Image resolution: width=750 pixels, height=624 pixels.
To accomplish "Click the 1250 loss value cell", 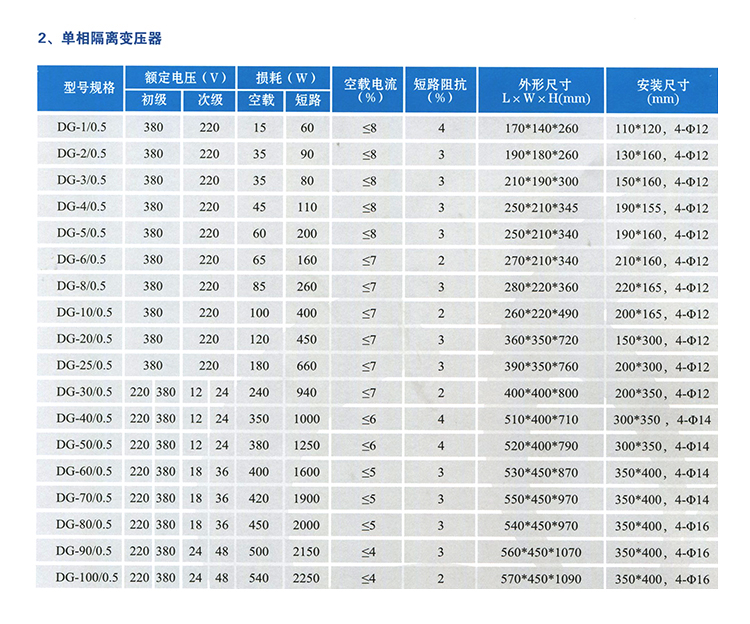I will [x=306, y=445].
